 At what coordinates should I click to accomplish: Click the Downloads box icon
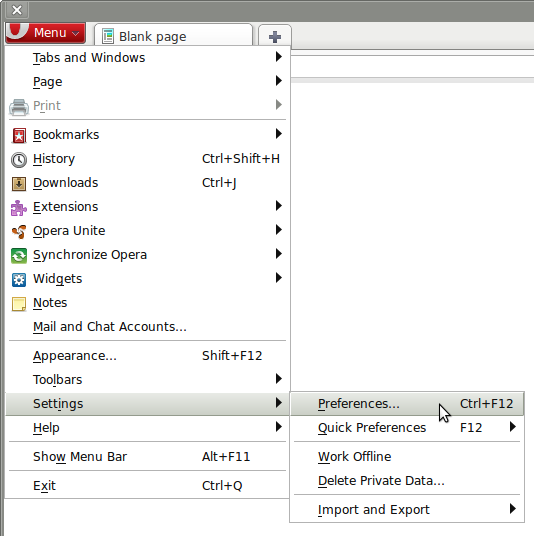19,184
